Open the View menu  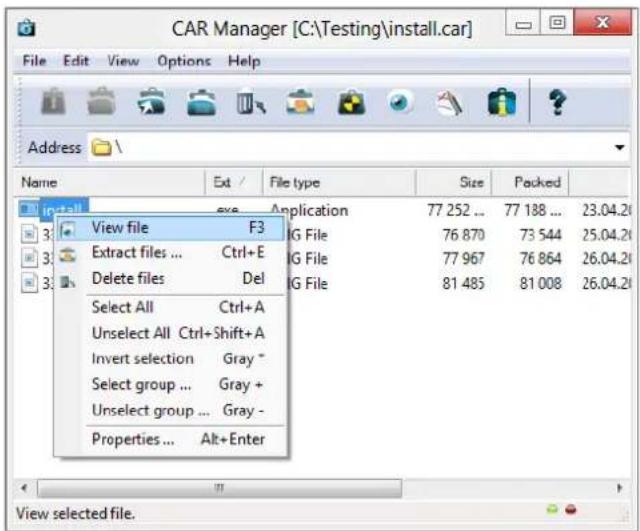pyautogui.click(x=123, y=61)
